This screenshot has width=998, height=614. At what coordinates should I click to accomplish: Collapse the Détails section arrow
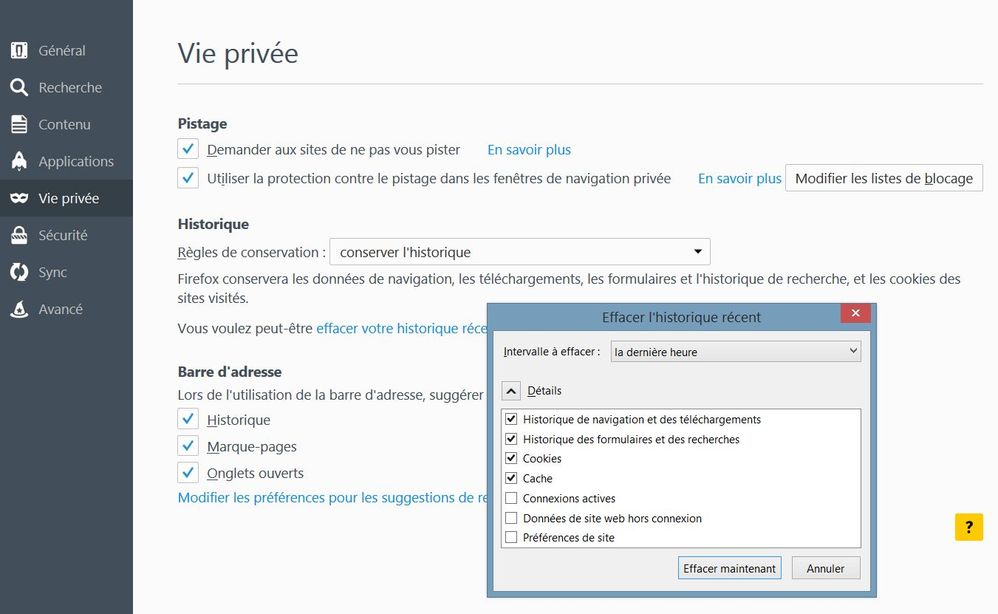[x=510, y=391]
